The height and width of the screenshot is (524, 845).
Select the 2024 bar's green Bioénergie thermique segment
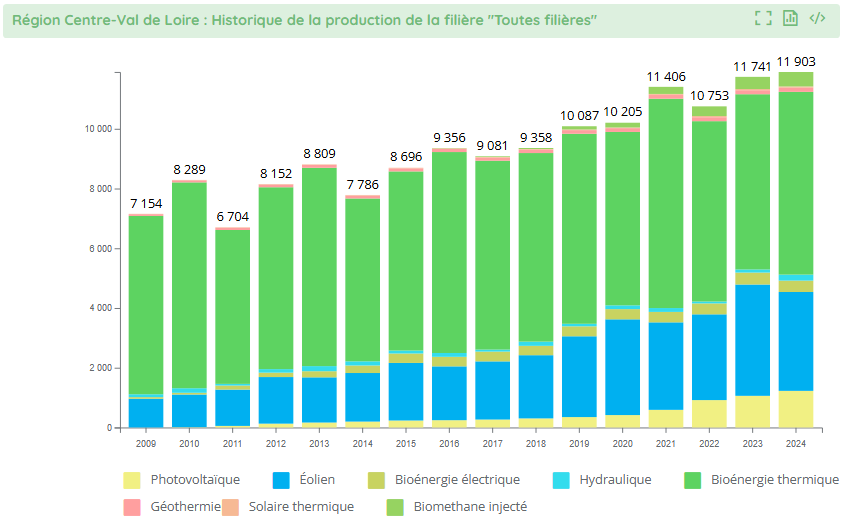click(x=795, y=180)
